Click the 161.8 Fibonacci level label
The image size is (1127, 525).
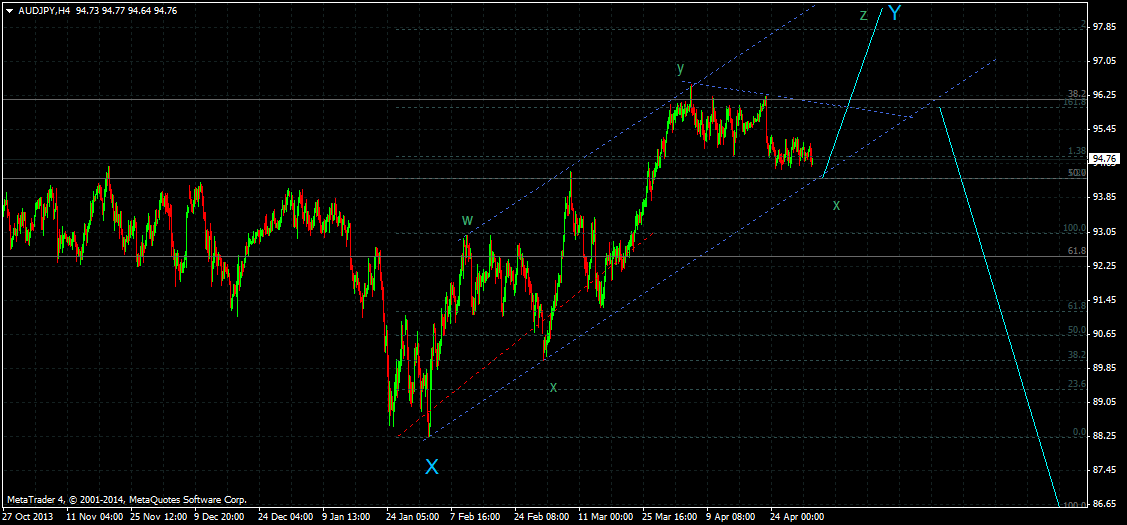(x=1074, y=103)
